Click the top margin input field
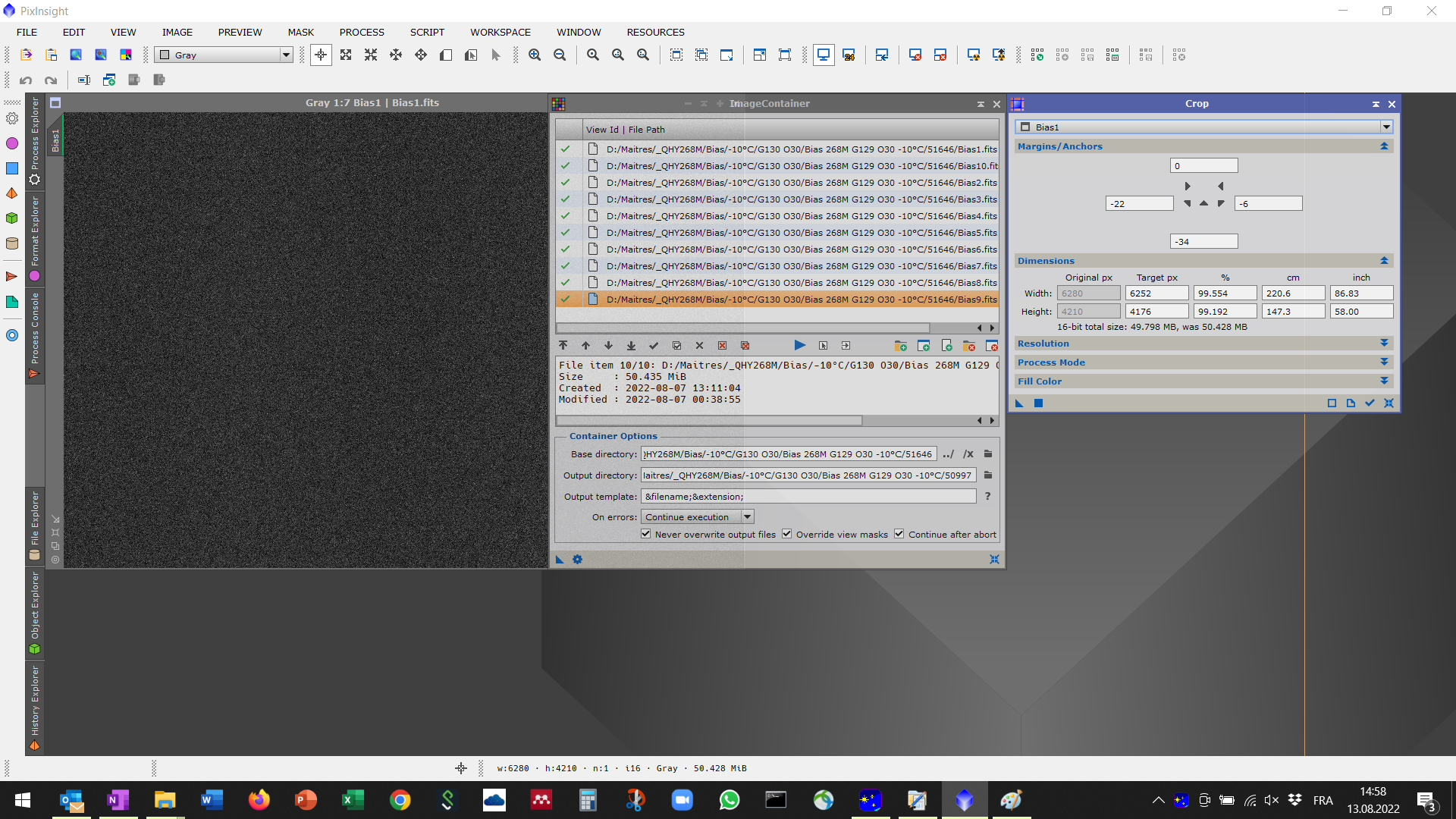The image size is (1456, 819). tap(1204, 165)
